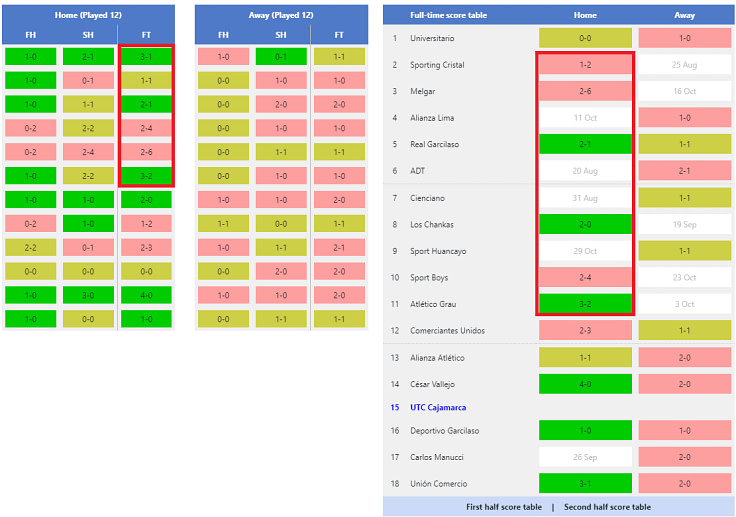Image resolution: width=736 pixels, height=517 pixels.
Task: Click Universitario home score 0-0
Action: click(585, 39)
